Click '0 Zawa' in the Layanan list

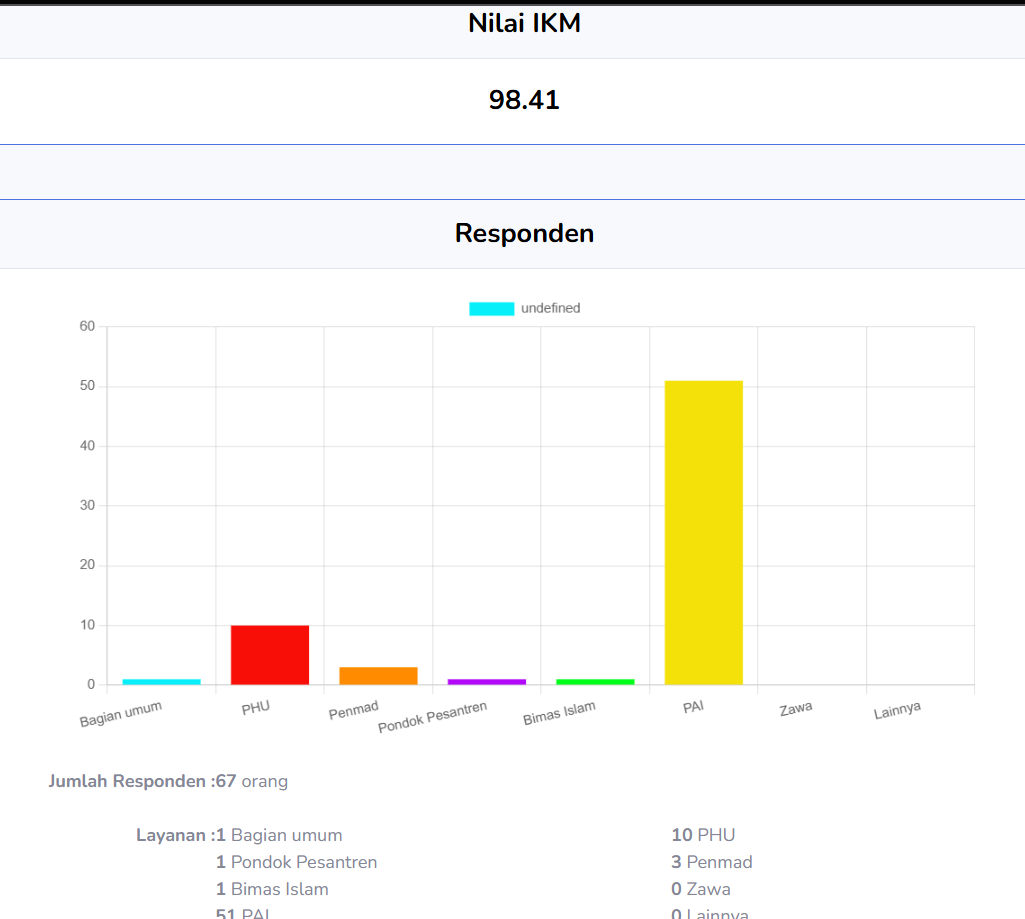700,889
